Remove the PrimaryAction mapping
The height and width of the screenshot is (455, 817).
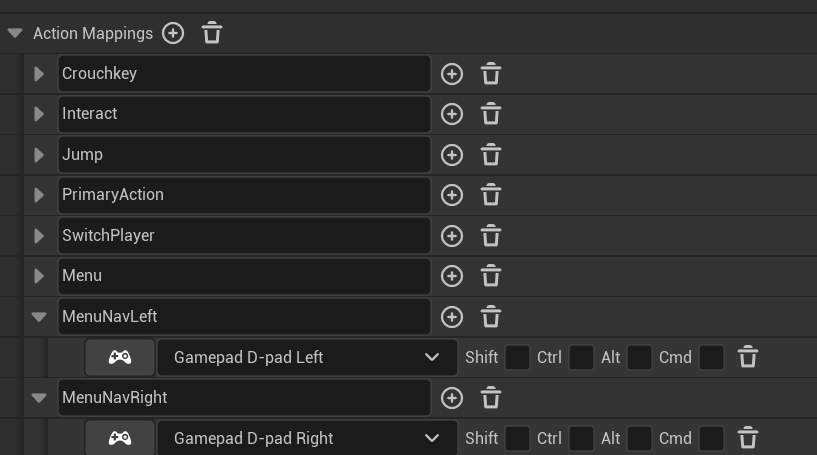[x=491, y=195]
